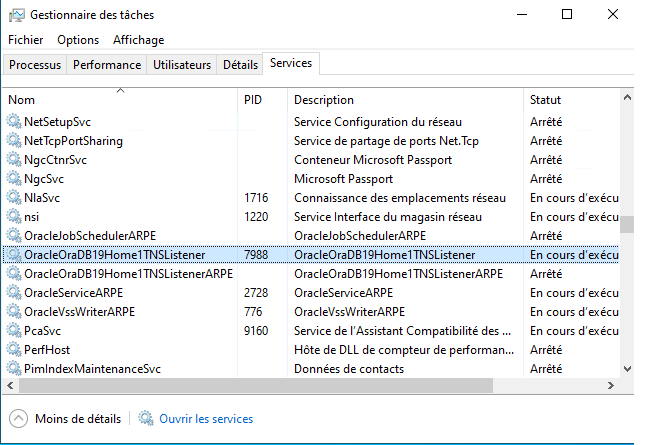Click PID value 7988

256,255
